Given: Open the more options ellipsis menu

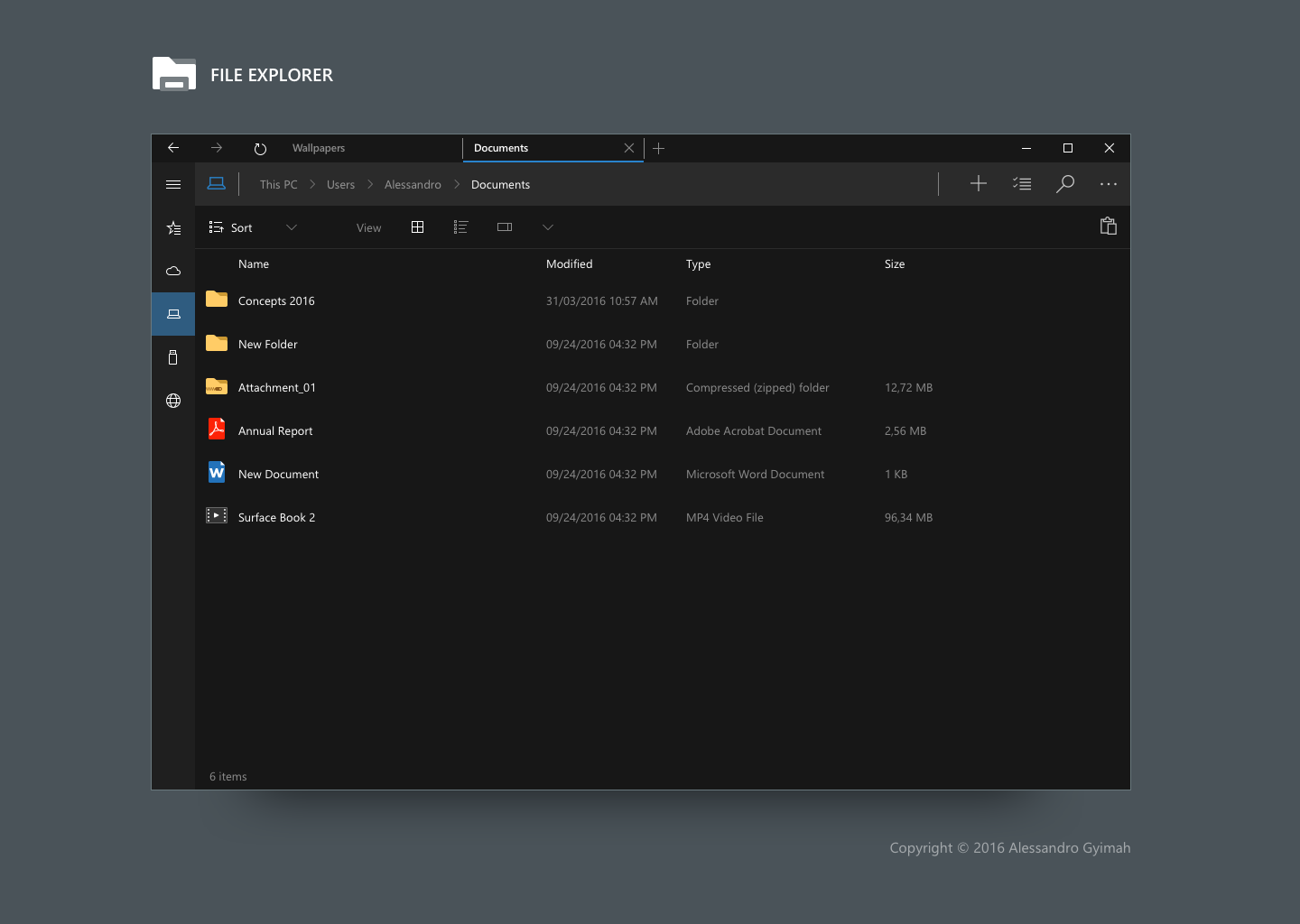Looking at the screenshot, I should (x=1109, y=184).
